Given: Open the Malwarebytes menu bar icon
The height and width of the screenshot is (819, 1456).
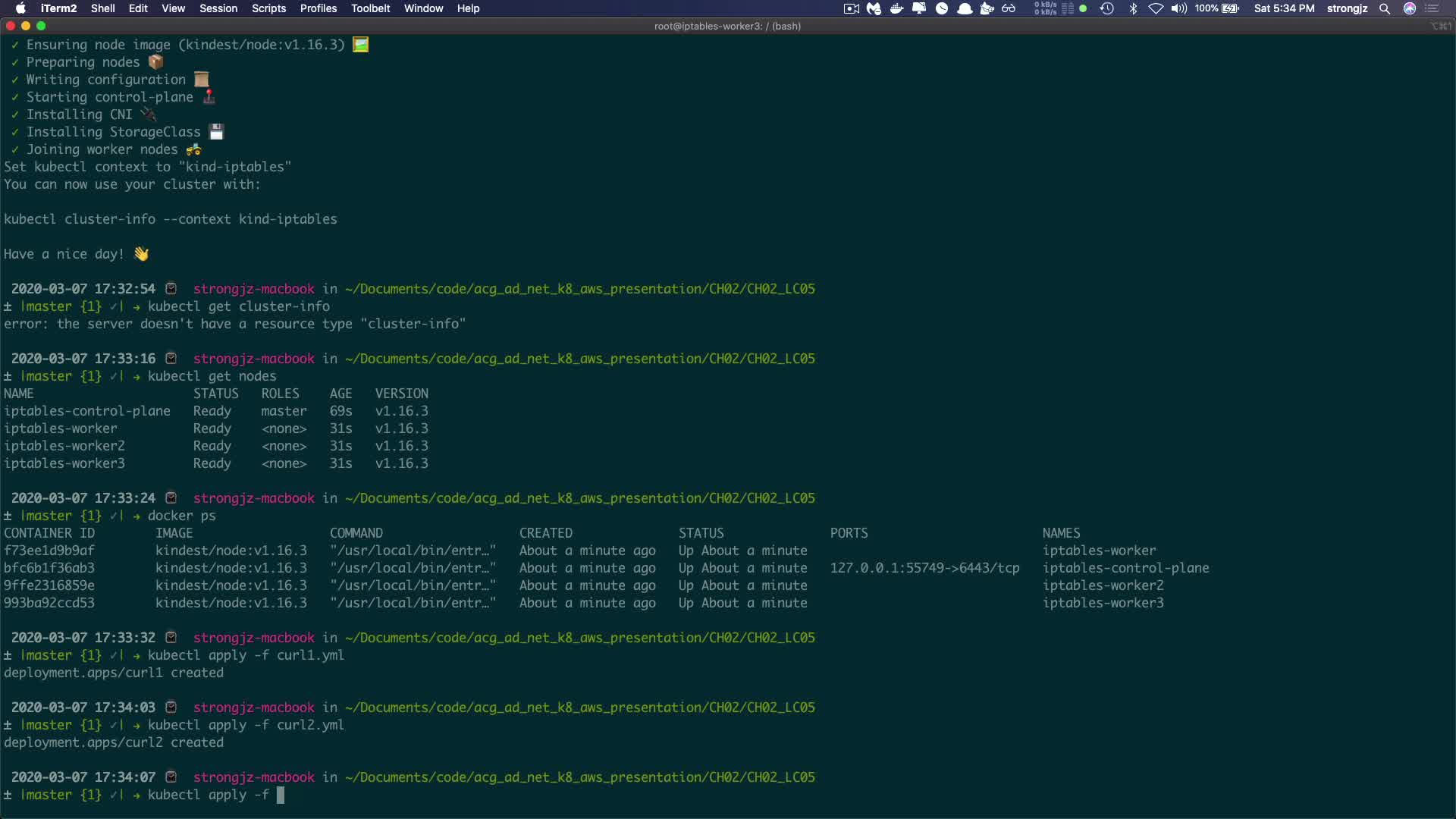Looking at the screenshot, I should click(x=874, y=8).
